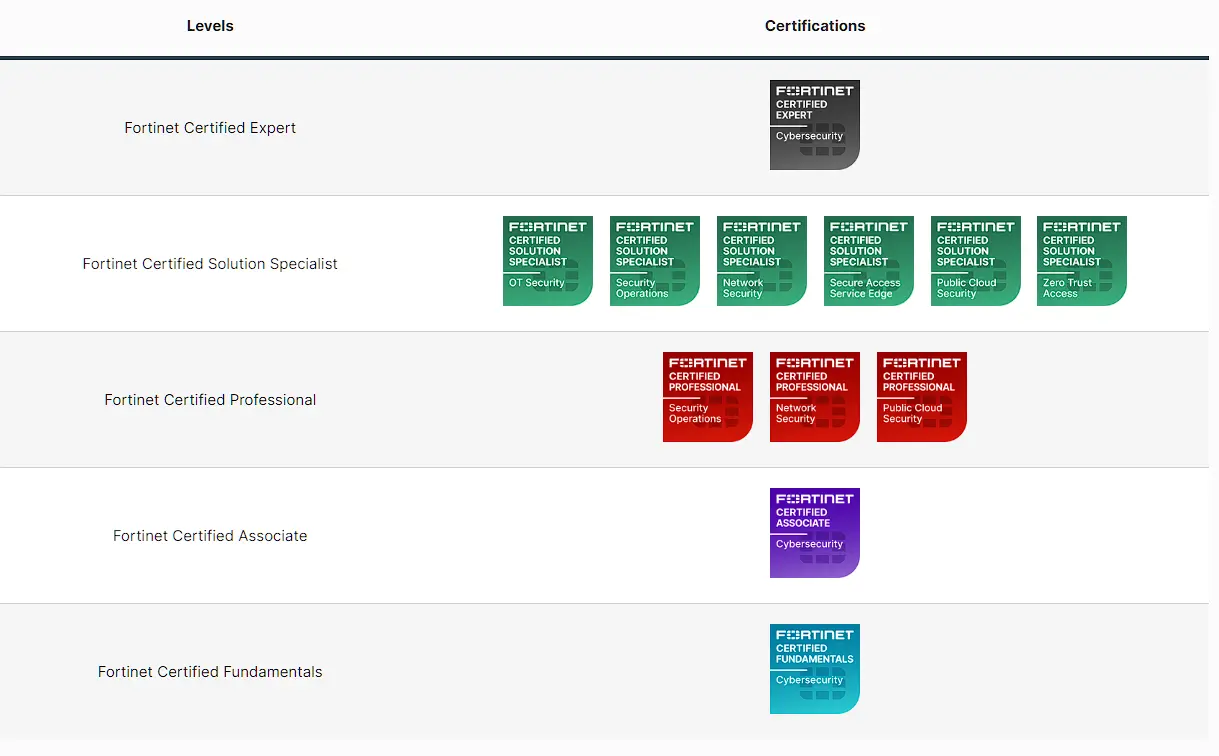Click the Zero Trust Access badge
Viewport: 1219px width, 756px height.
[1082, 261]
